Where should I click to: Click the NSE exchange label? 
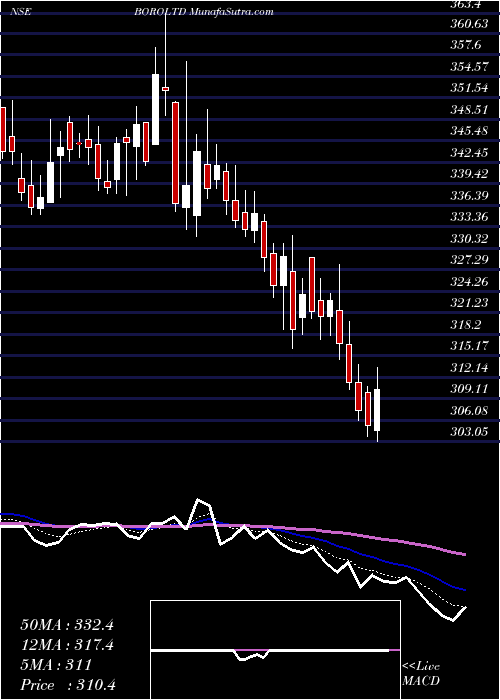tap(21, 12)
